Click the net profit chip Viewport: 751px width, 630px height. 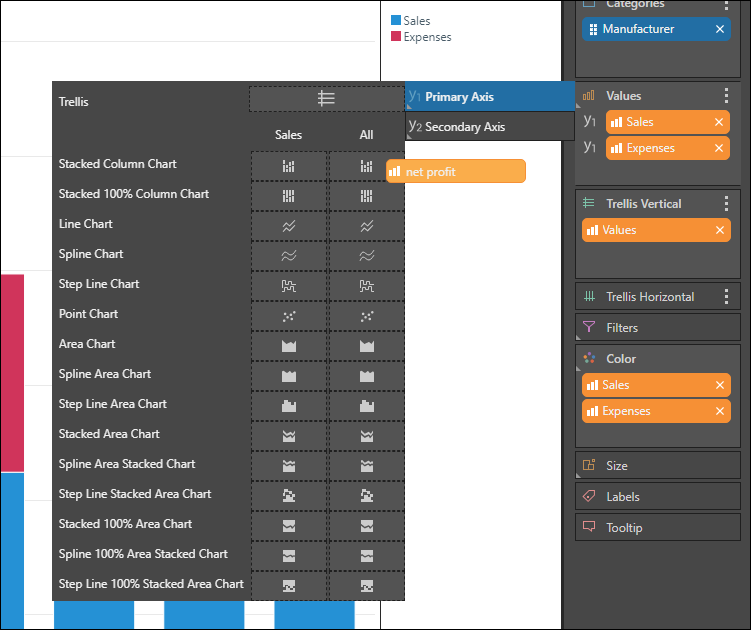455,171
